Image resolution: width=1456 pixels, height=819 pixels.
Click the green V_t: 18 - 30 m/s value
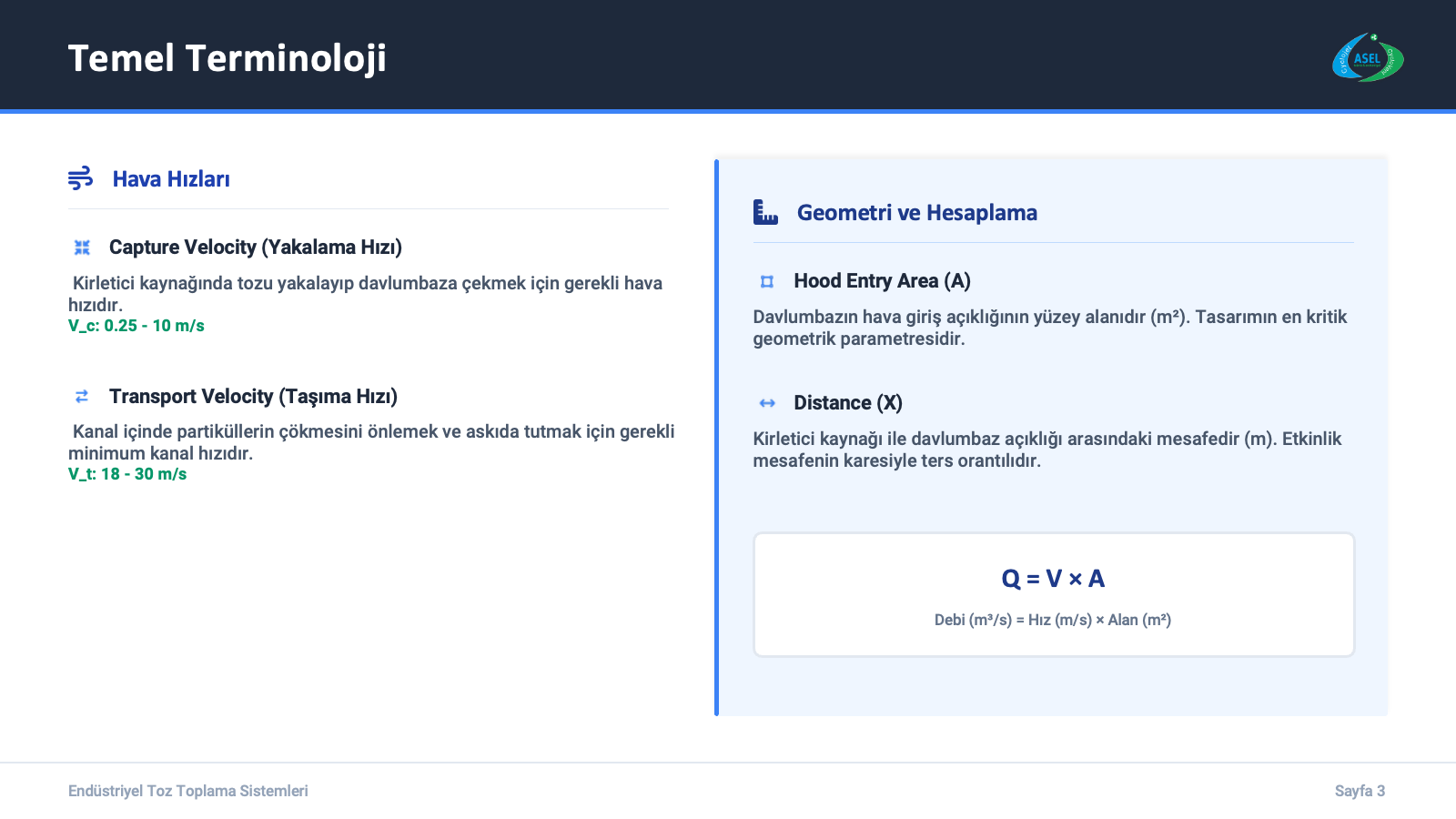click(x=127, y=474)
